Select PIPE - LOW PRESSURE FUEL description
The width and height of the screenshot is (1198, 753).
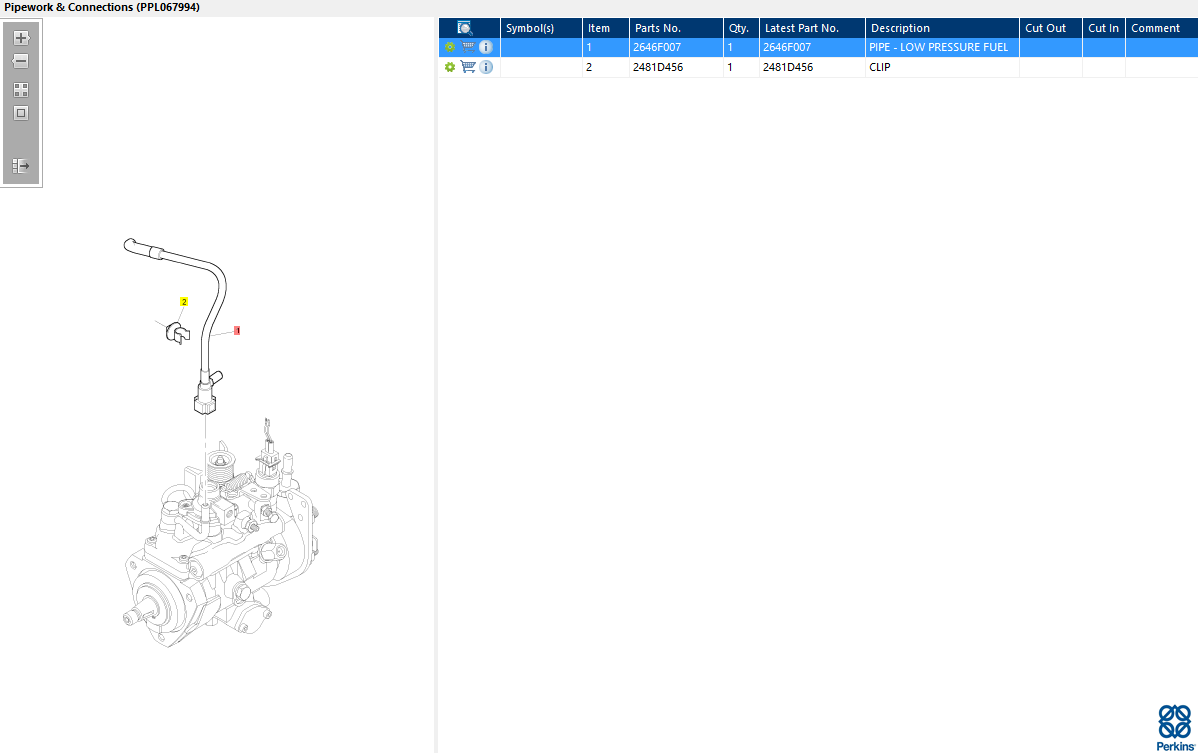(x=942, y=47)
